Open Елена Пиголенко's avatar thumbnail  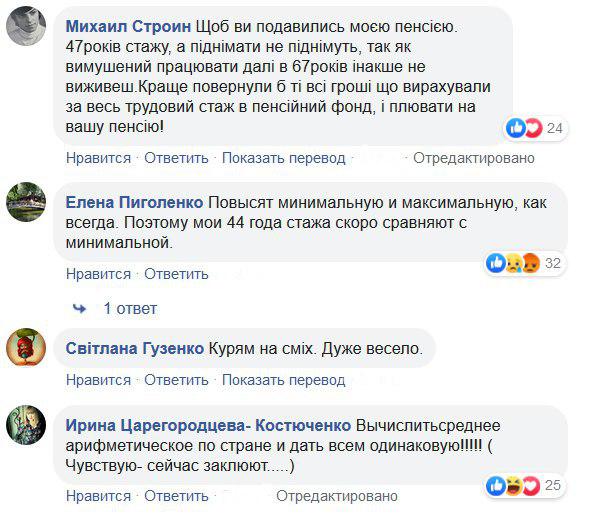point(26,201)
